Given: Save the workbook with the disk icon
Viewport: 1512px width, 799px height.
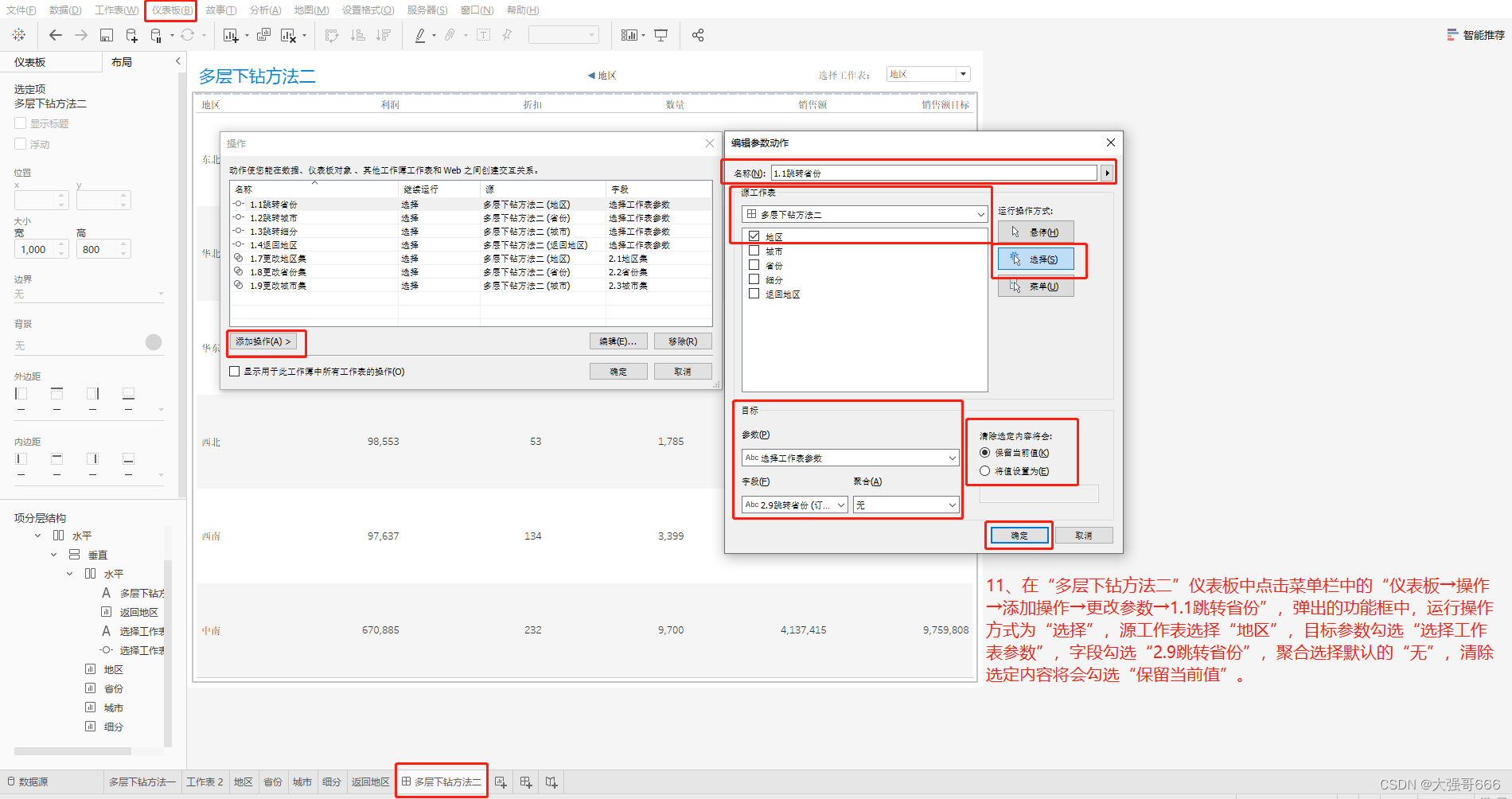Looking at the screenshot, I should point(107,35).
